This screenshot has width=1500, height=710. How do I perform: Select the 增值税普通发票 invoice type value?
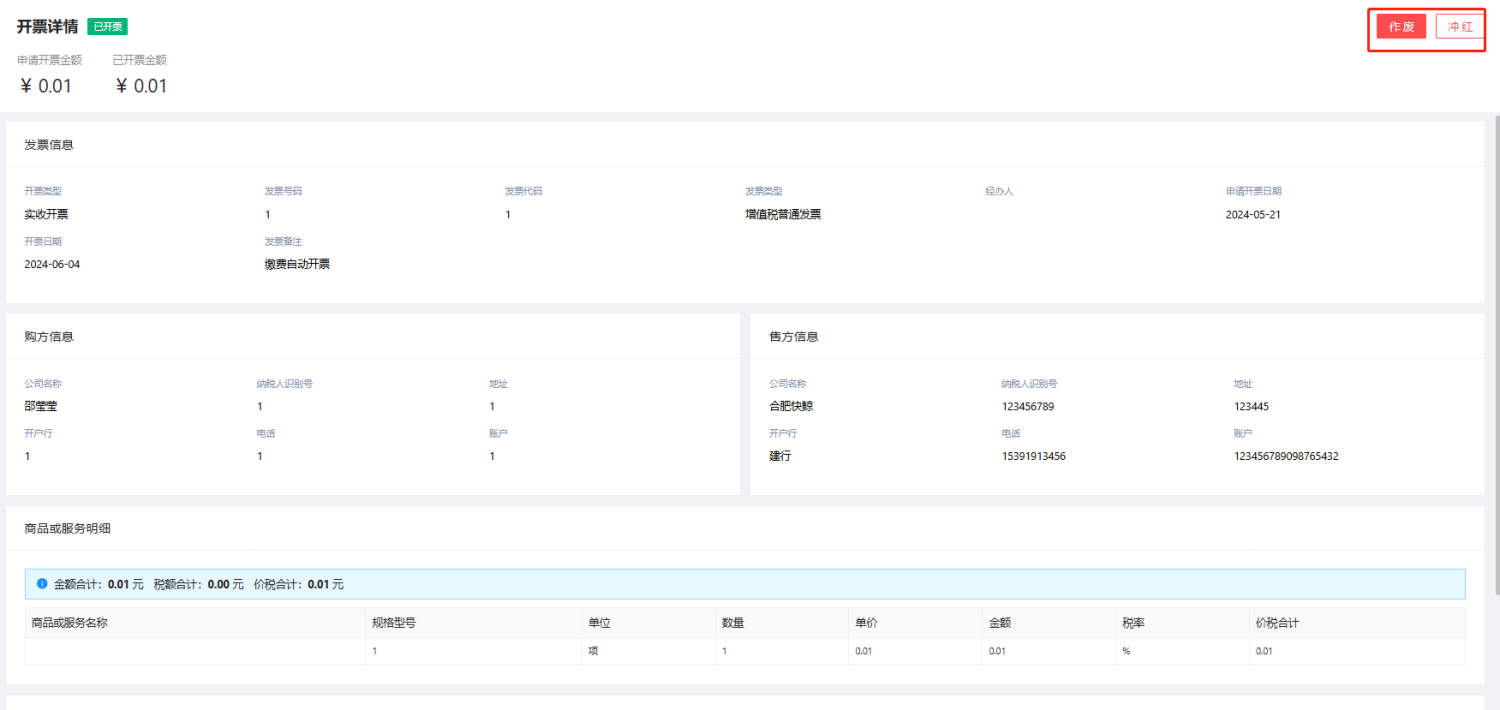coord(783,214)
